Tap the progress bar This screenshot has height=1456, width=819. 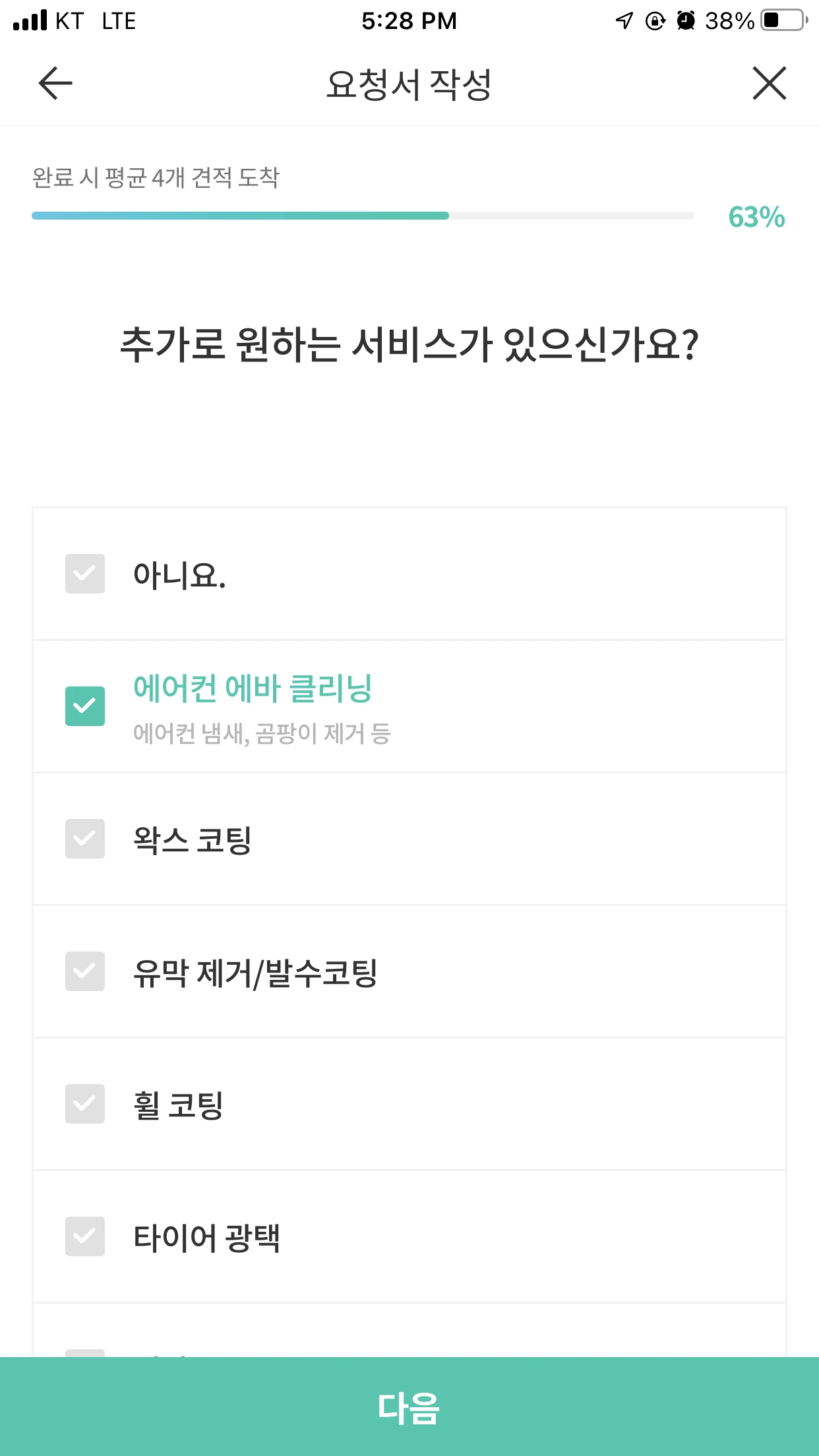click(363, 216)
